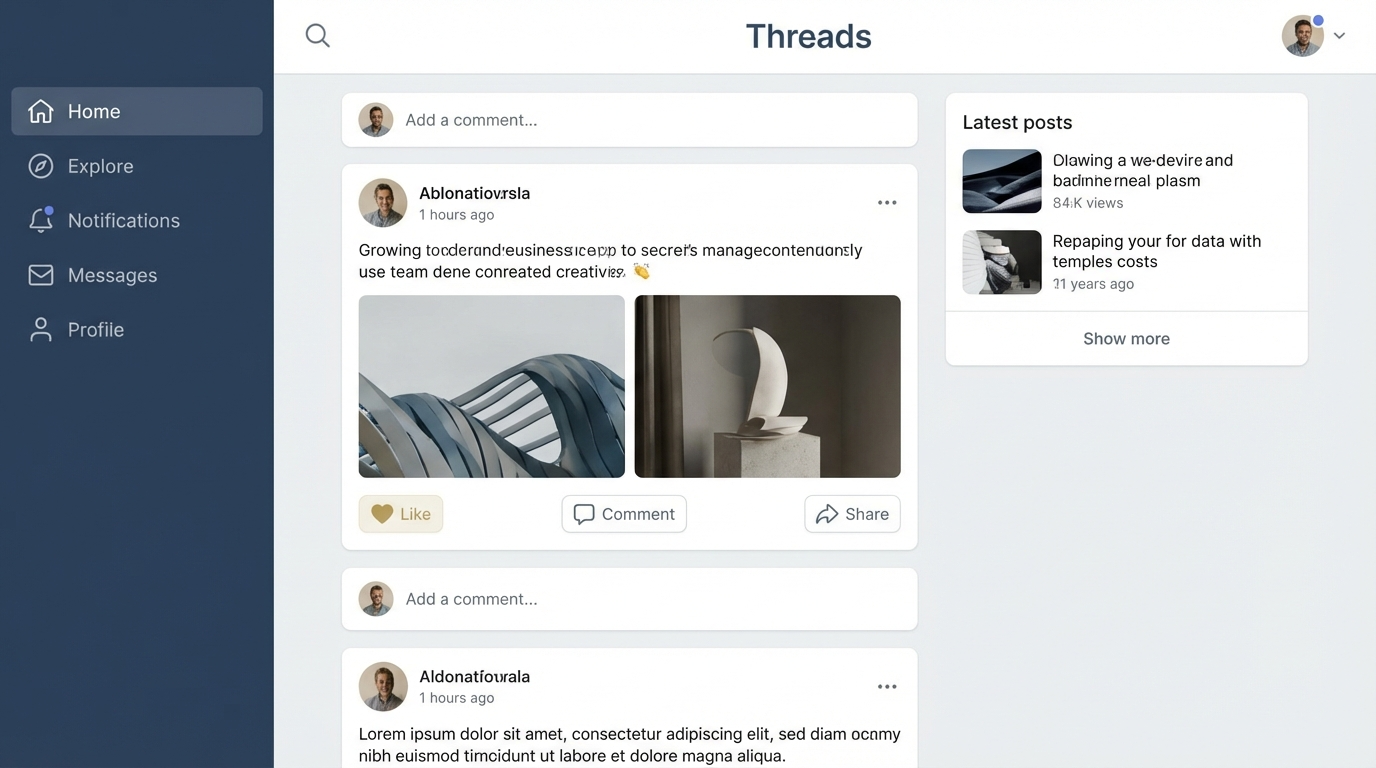Screen dimensions: 1376x768
Task: Toggle Like on the first post
Action: coord(401,514)
